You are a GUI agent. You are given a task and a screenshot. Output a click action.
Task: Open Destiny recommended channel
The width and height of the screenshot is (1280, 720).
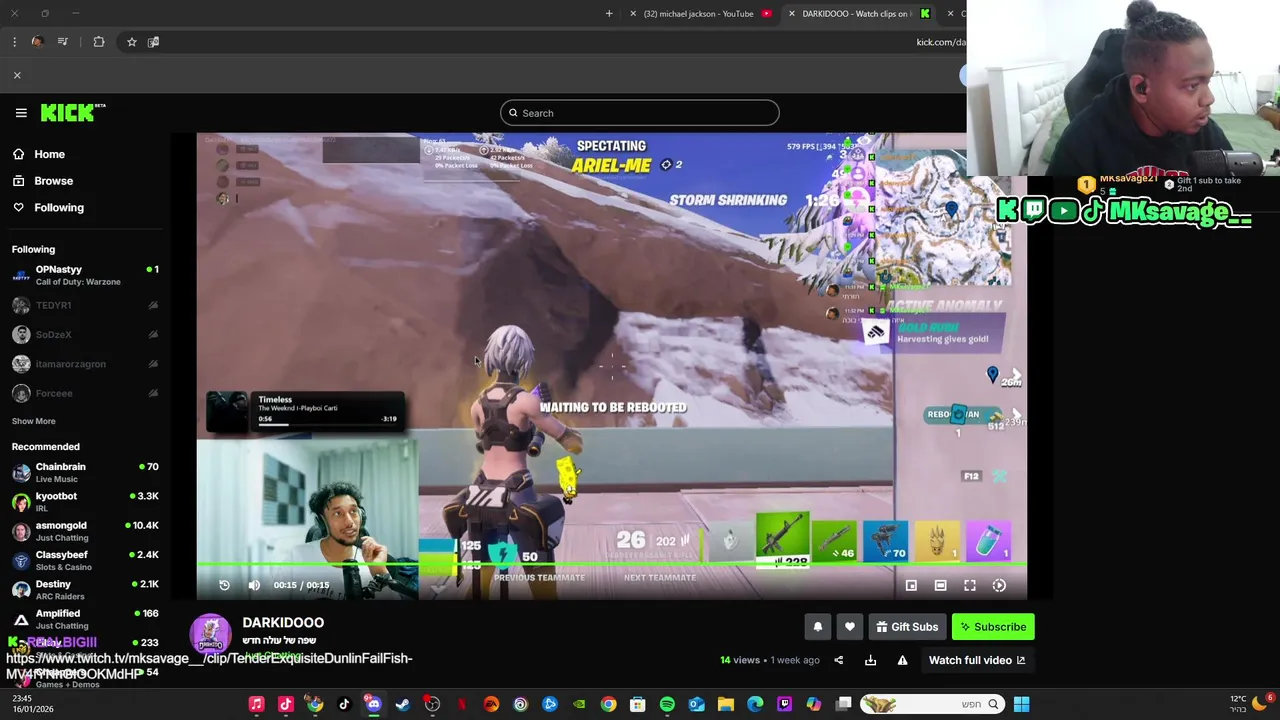coord(85,589)
